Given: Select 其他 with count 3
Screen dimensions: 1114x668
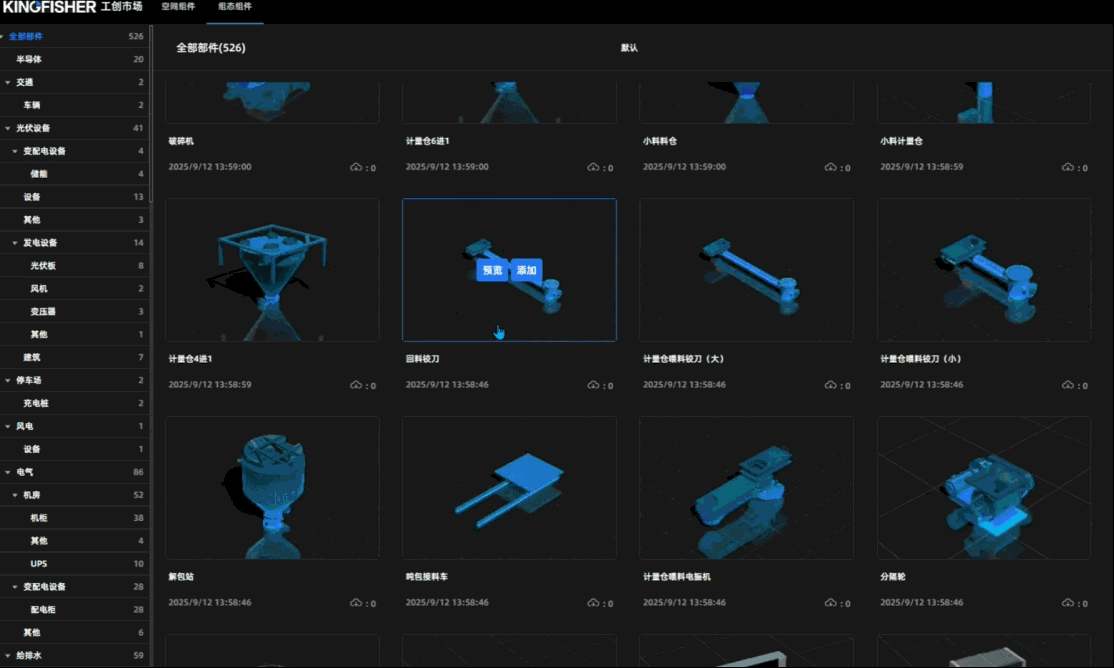Looking at the screenshot, I should tap(75, 220).
